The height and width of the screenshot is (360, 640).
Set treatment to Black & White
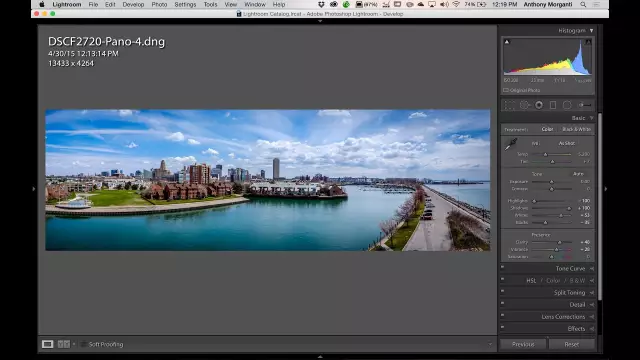point(576,129)
